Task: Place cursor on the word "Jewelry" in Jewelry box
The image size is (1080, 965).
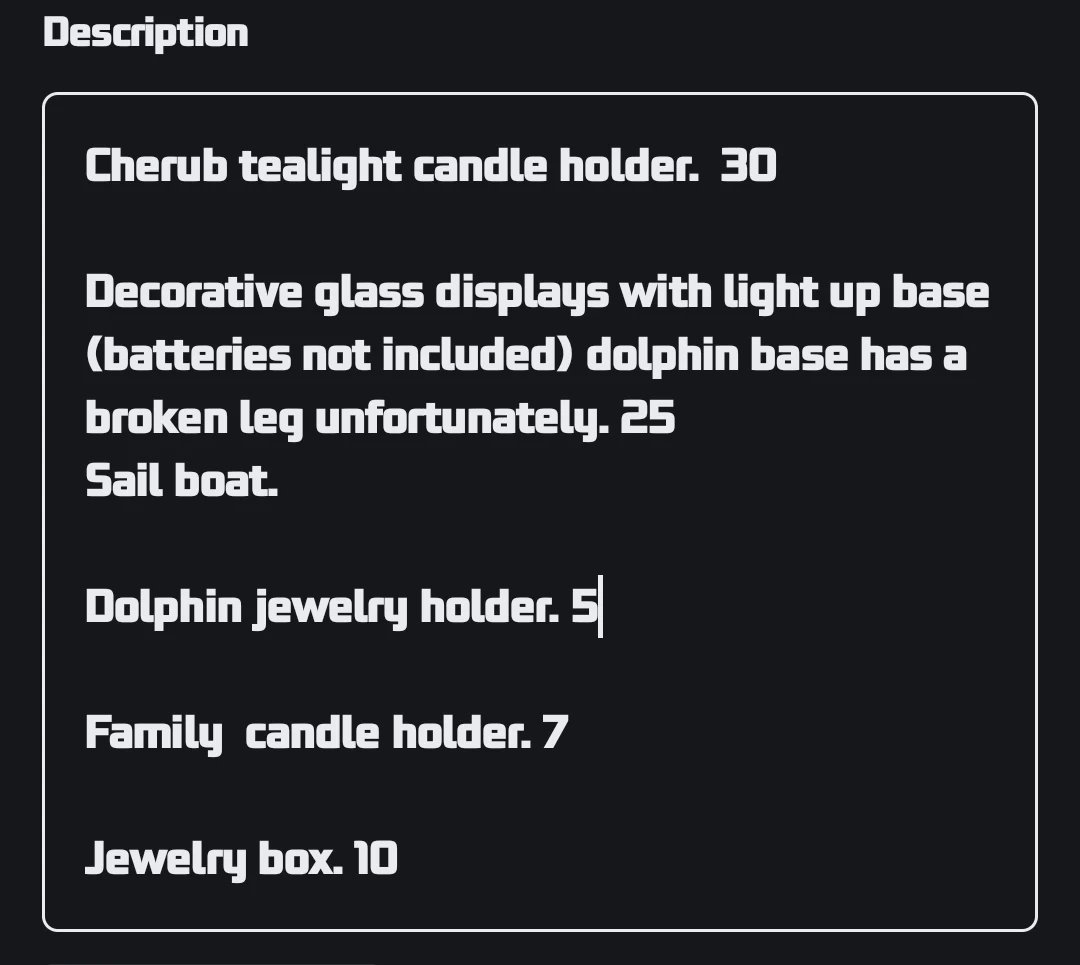Action: point(165,859)
